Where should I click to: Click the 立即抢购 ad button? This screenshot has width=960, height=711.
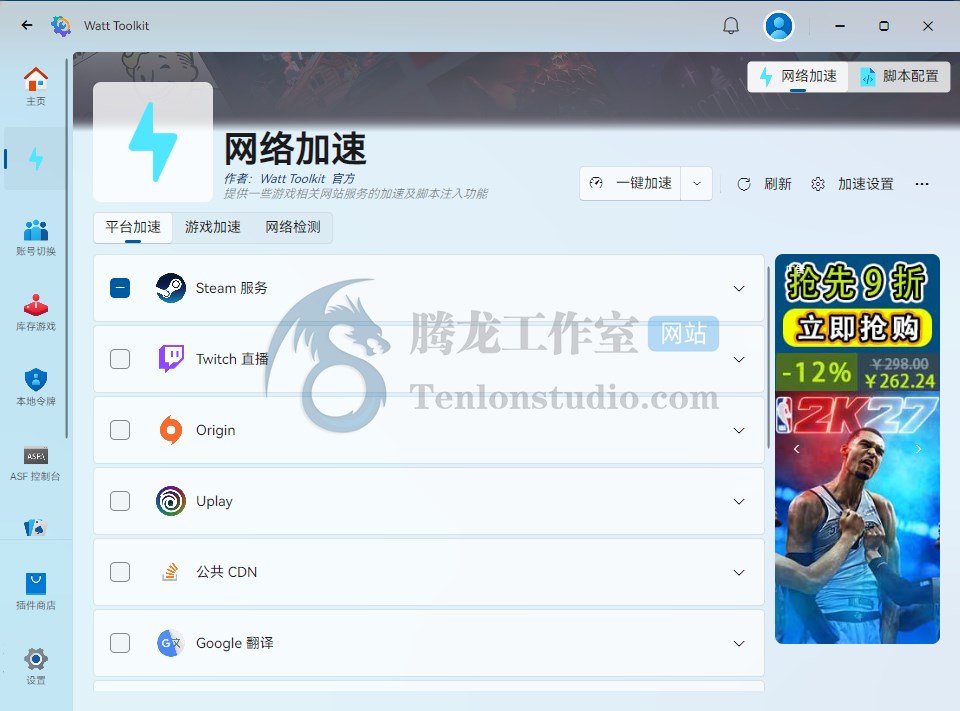pyautogui.click(x=857, y=328)
